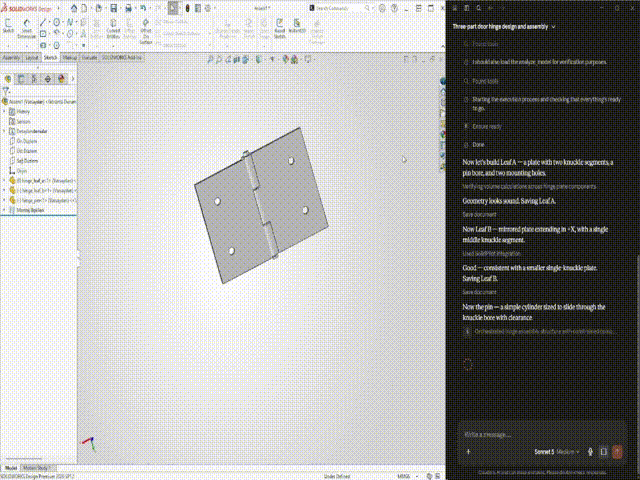
Task: Expand the mates folder at tree bottom
Action: 4,210
